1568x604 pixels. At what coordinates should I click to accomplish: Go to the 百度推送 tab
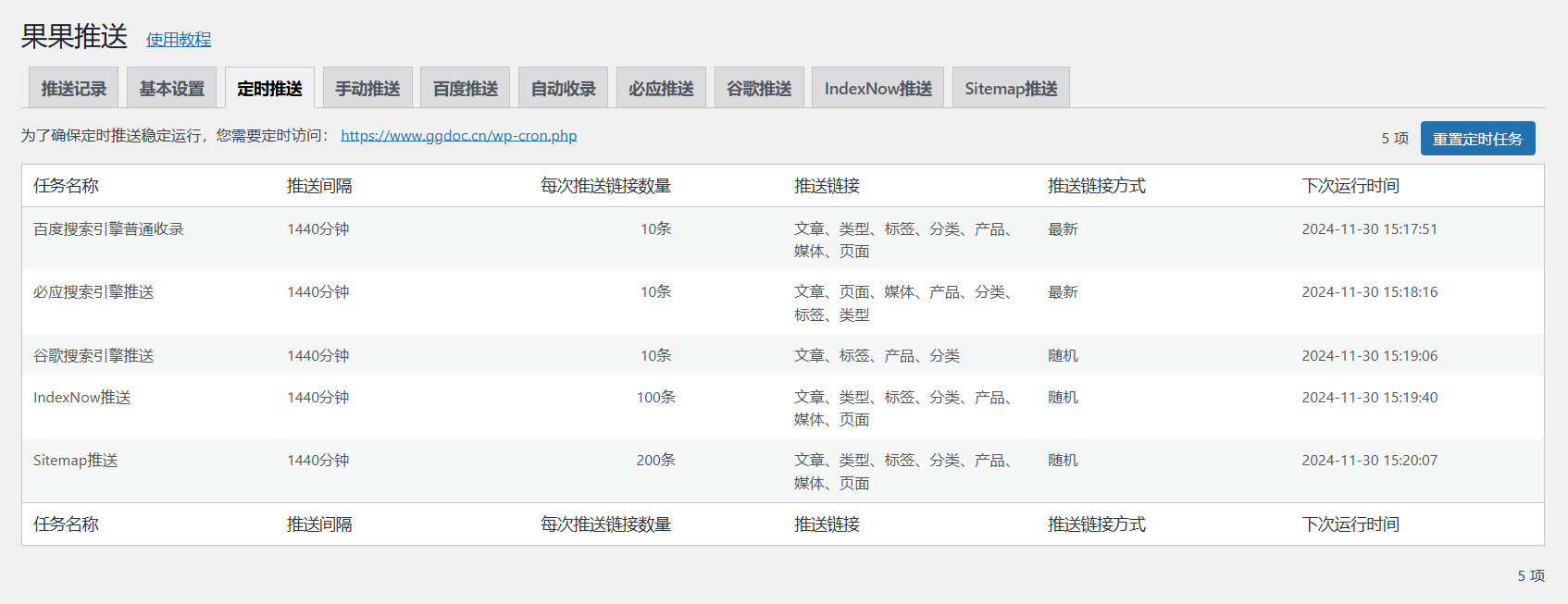tap(466, 88)
